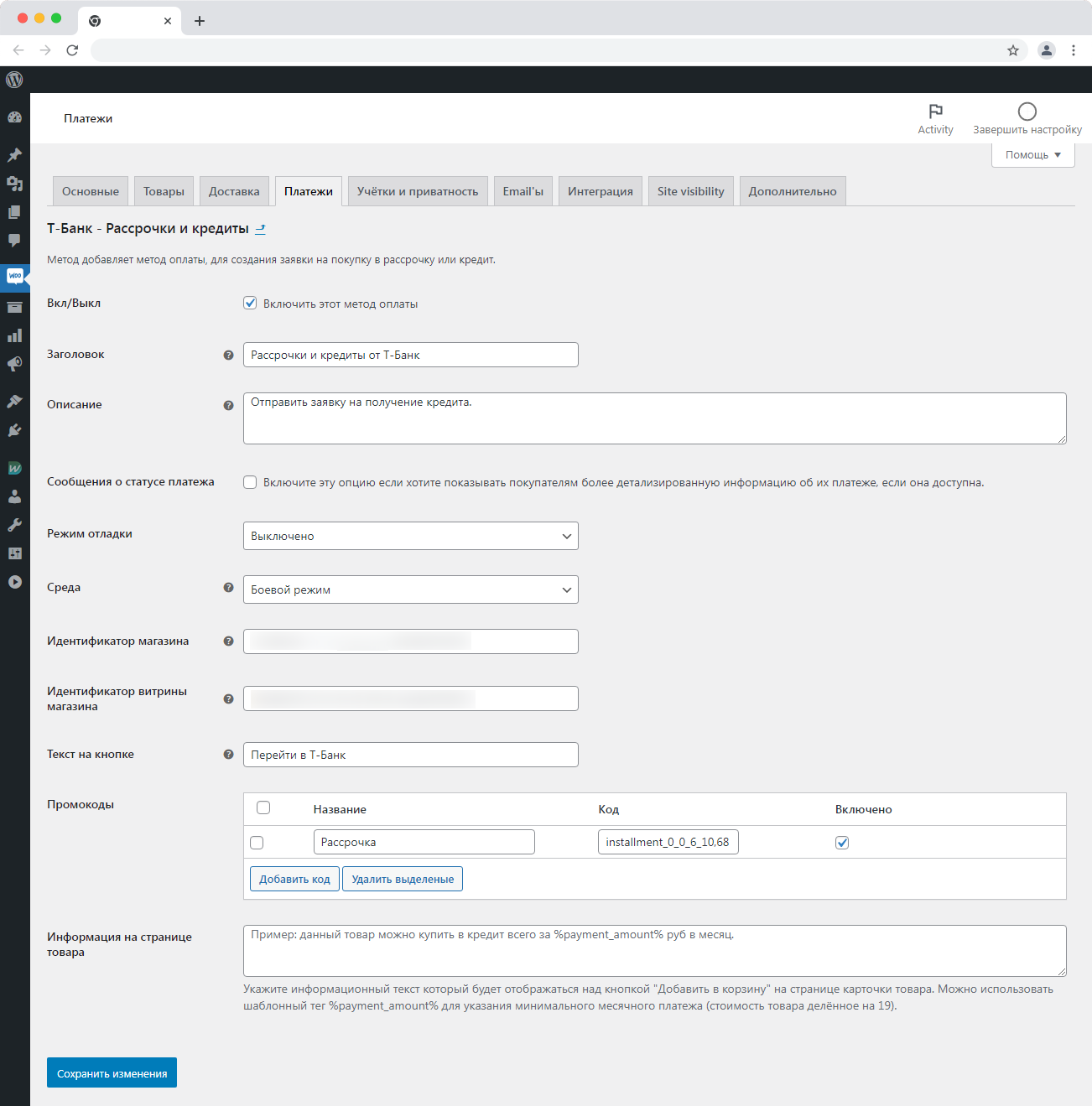Image resolution: width=1092 pixels, height=1106 pixels.
Task: Open browser profile avatar icon
Action: [1047, 50]
